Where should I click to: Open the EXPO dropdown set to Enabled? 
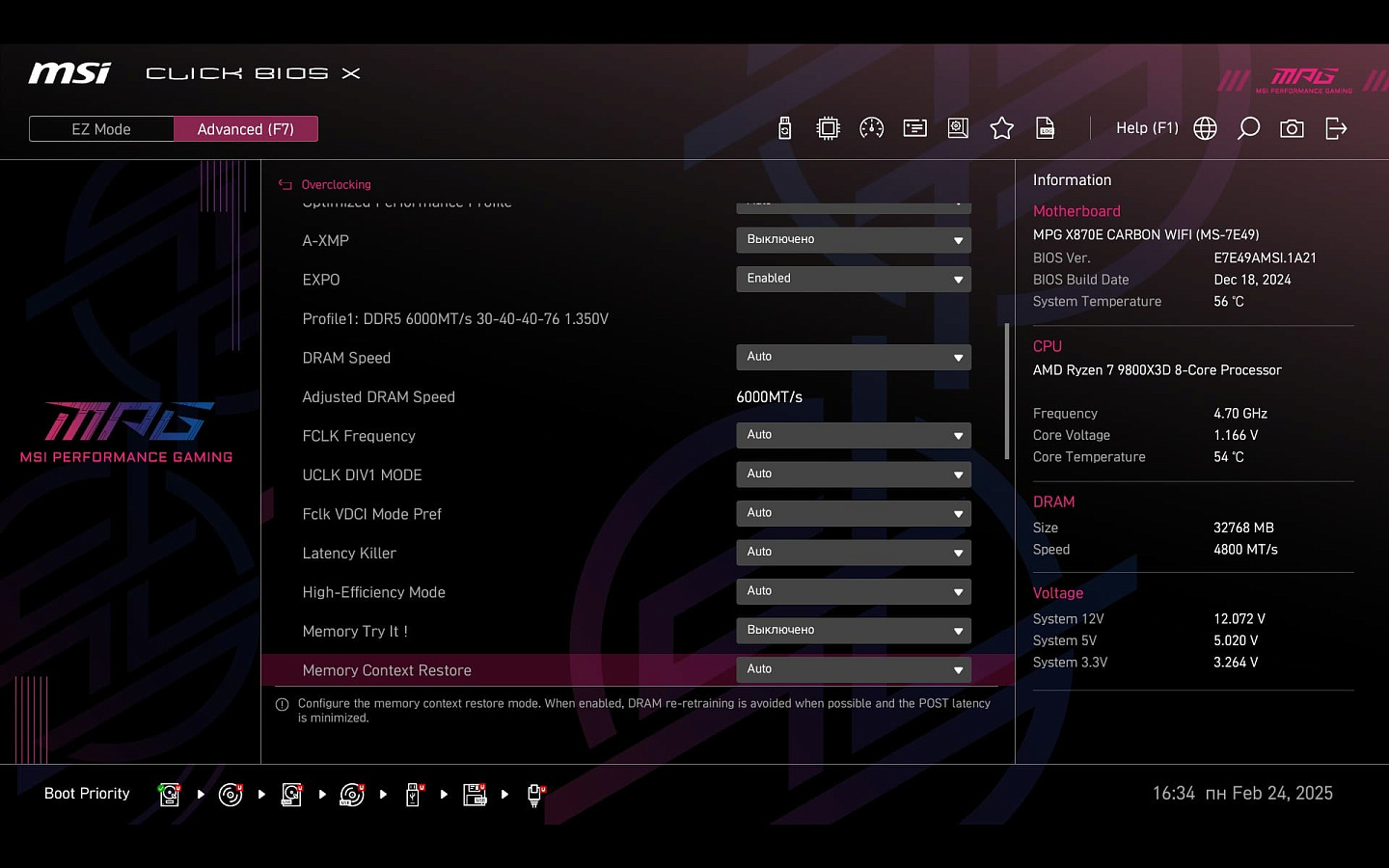(x=853, y=279)
